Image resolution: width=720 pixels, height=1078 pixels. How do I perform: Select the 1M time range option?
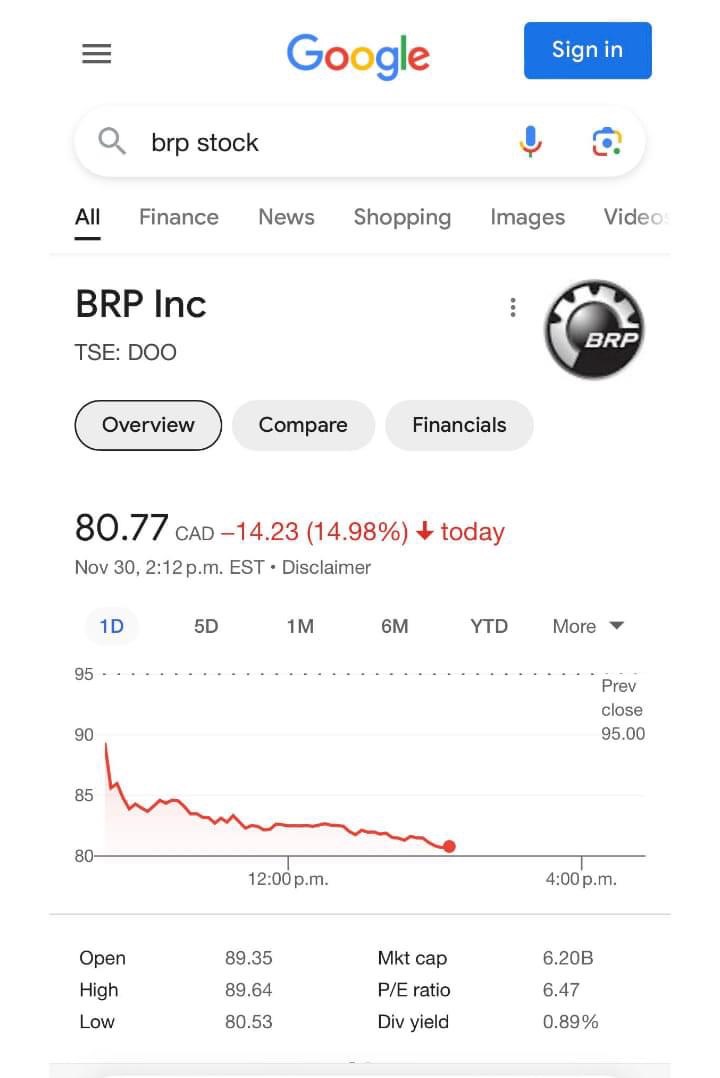coord(300,626)
